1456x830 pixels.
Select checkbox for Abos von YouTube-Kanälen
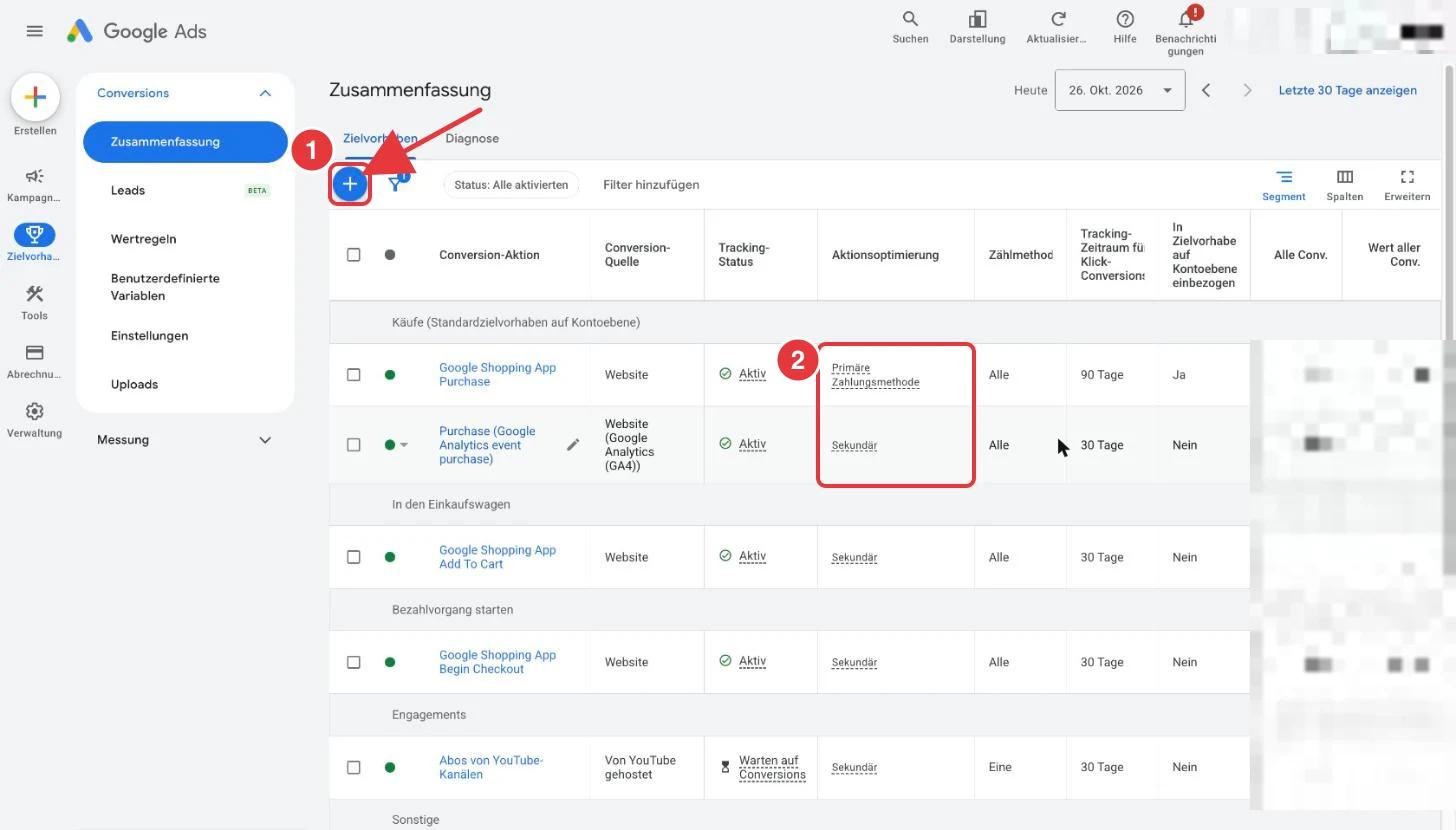353,767
